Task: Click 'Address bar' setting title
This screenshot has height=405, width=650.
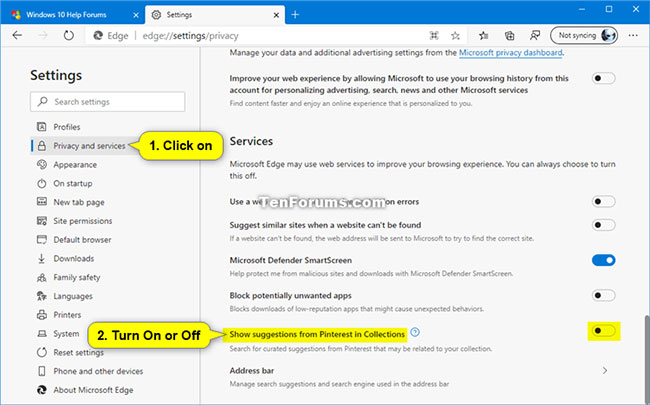Action: click(252, 371)
